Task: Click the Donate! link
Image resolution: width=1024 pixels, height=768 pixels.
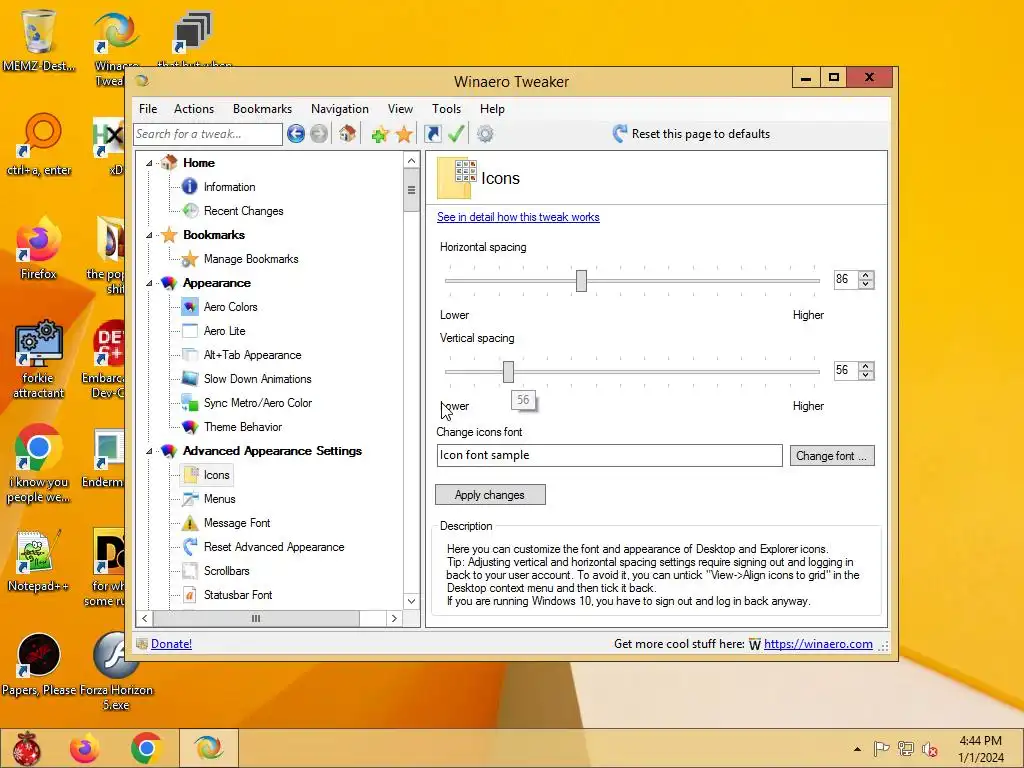Action: 171,644
